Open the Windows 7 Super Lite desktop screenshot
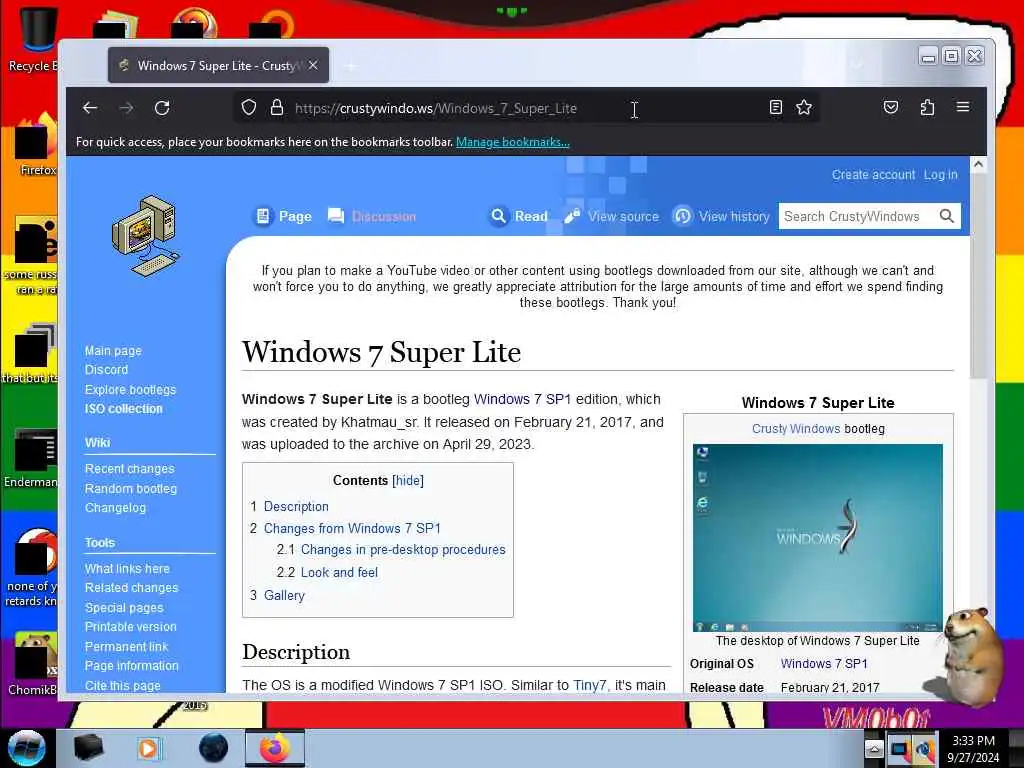 point(818,538)
